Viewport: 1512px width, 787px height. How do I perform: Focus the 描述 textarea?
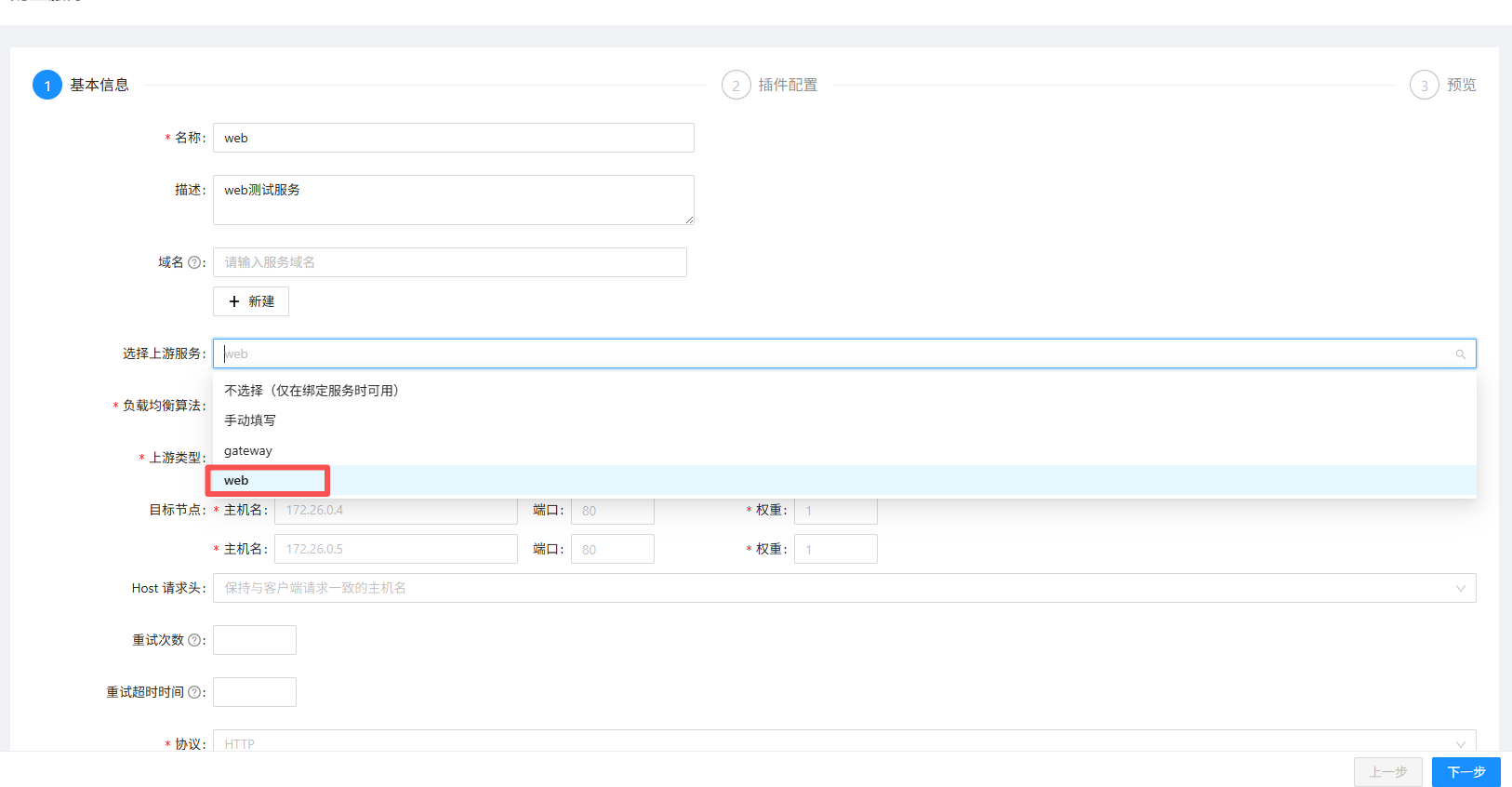[x=454, y=200]
